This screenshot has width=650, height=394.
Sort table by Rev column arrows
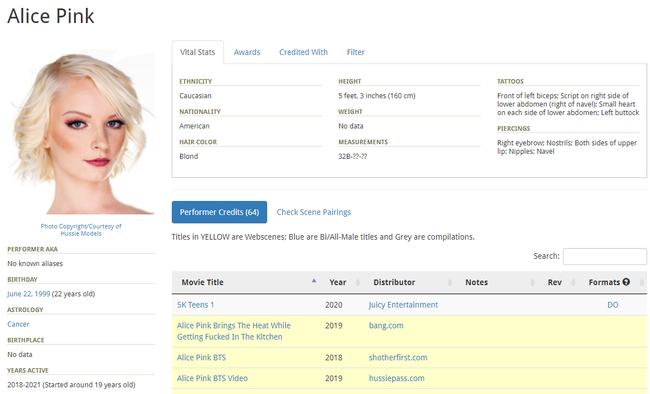(x=574, y=282)
